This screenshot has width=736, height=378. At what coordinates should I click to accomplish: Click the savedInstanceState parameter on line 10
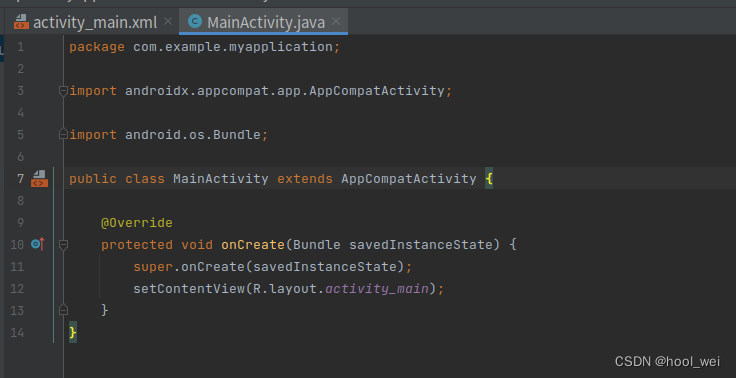pos(421,245)
